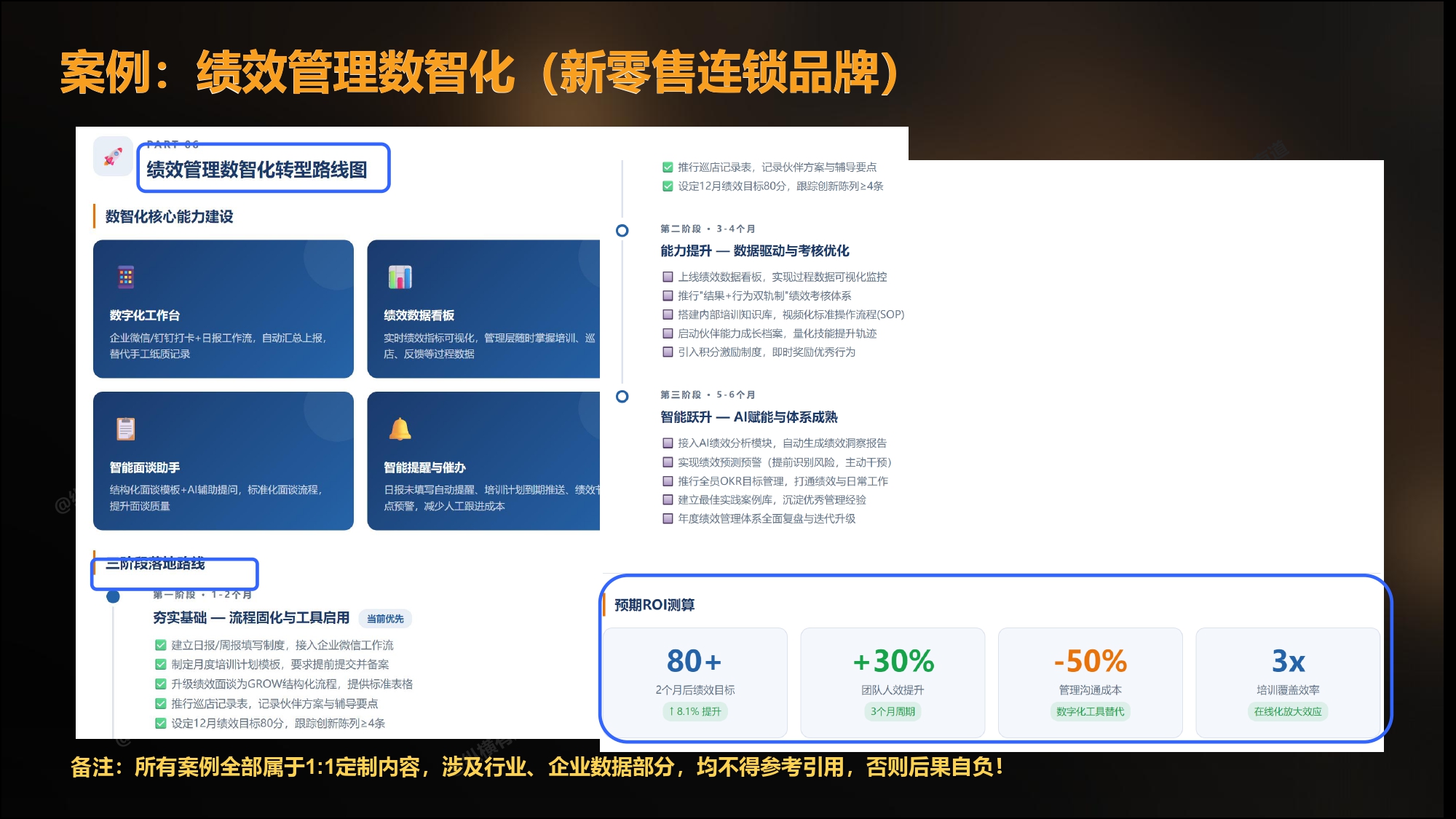Click 日报未填写自动提醒 description
1456x819 pixels.
(x=491, y=498)
